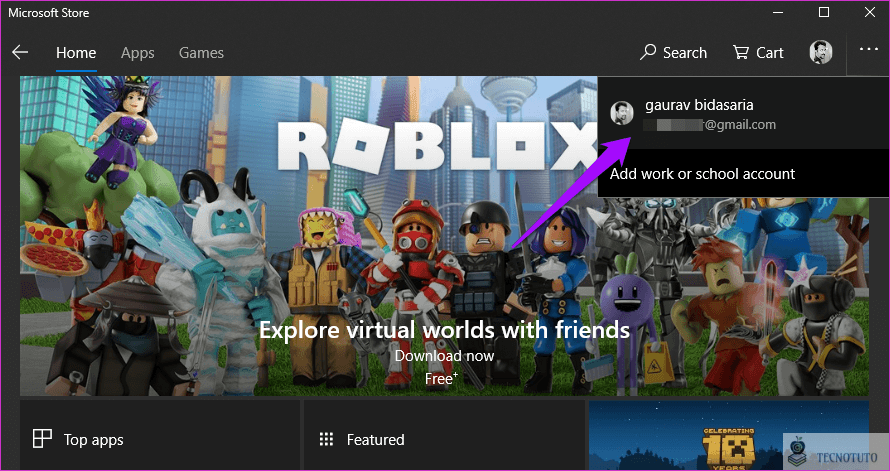Click the Free price label on banner
890x471 pixels.
[x=441, y=379]
